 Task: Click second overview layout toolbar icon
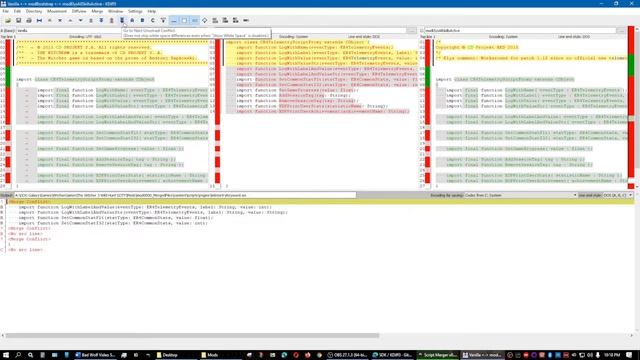tap(225, 20)
